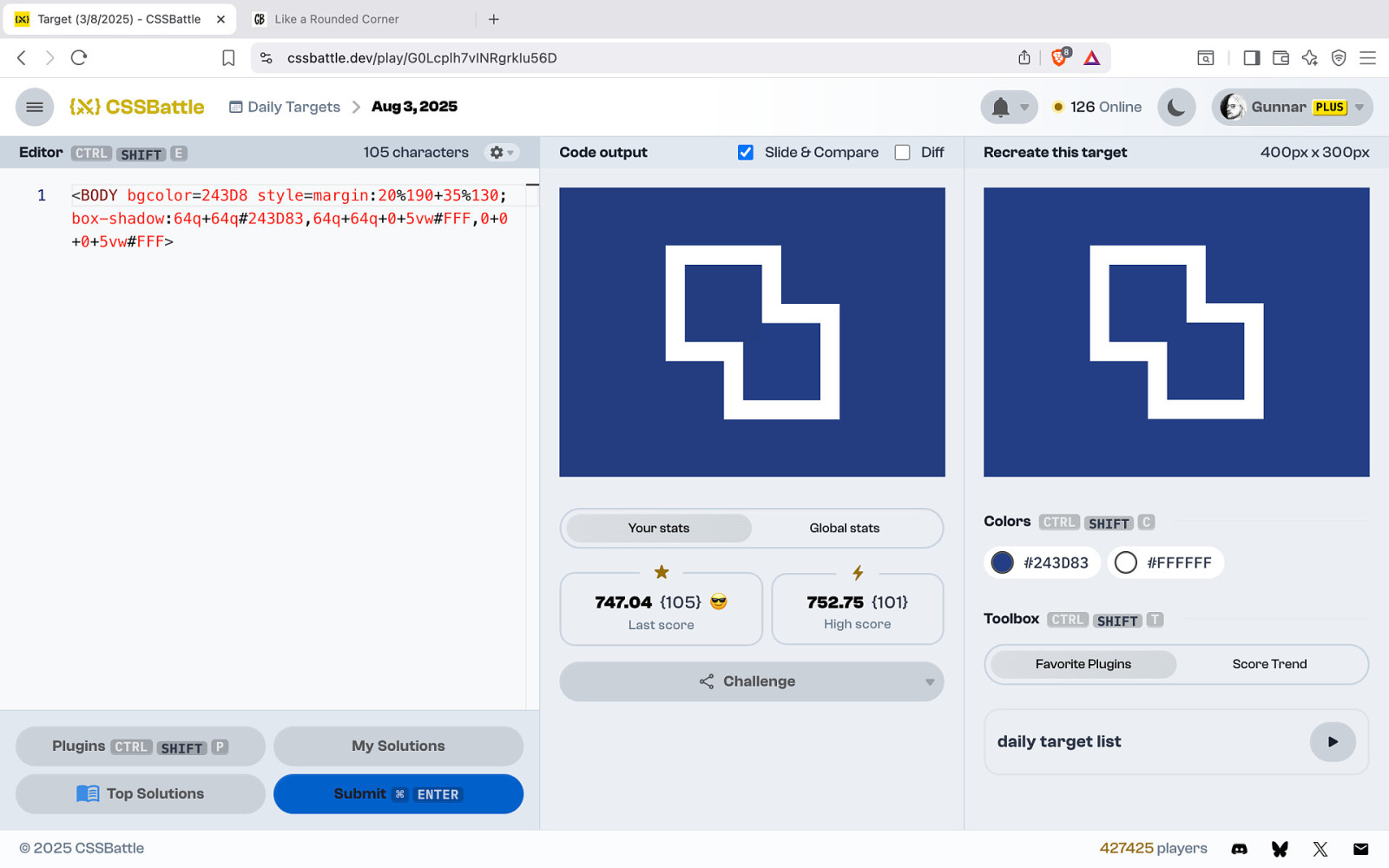The width and height of the screenshot is (1389, 868).
Task: Open the X (Twitter) link in footer
Action: tap(1320, 849)
